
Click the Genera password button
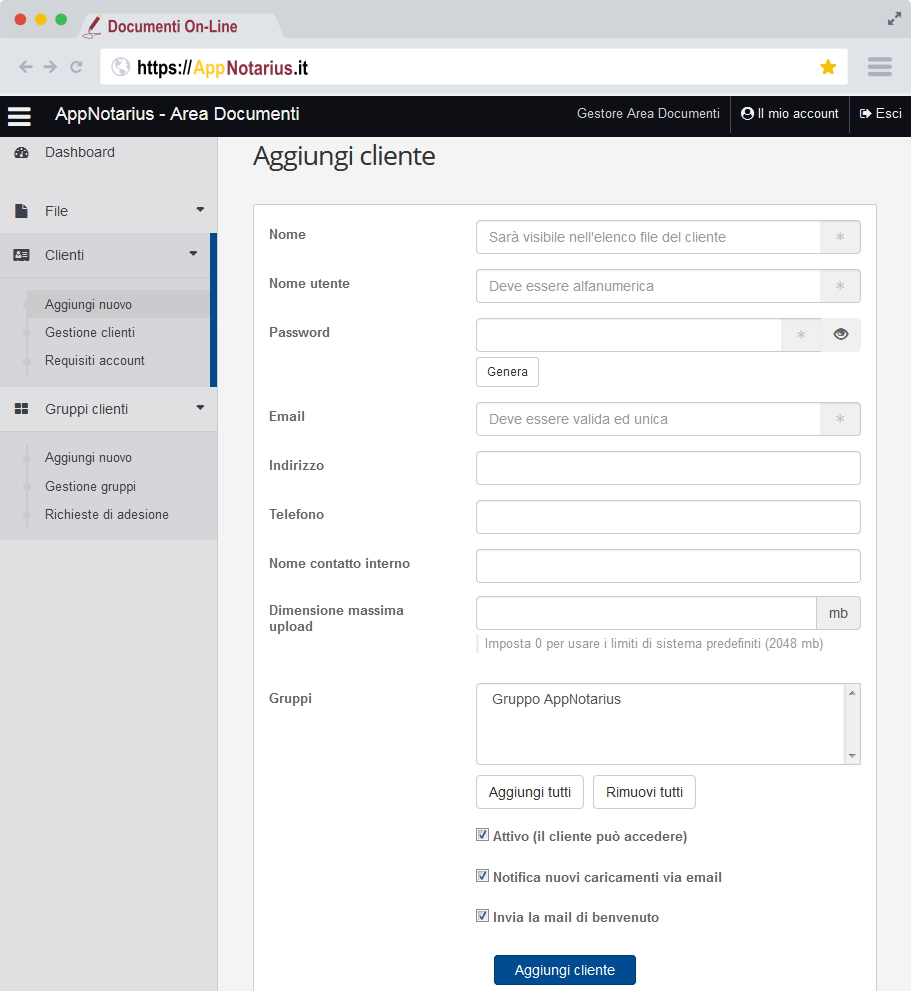[507, 372]
